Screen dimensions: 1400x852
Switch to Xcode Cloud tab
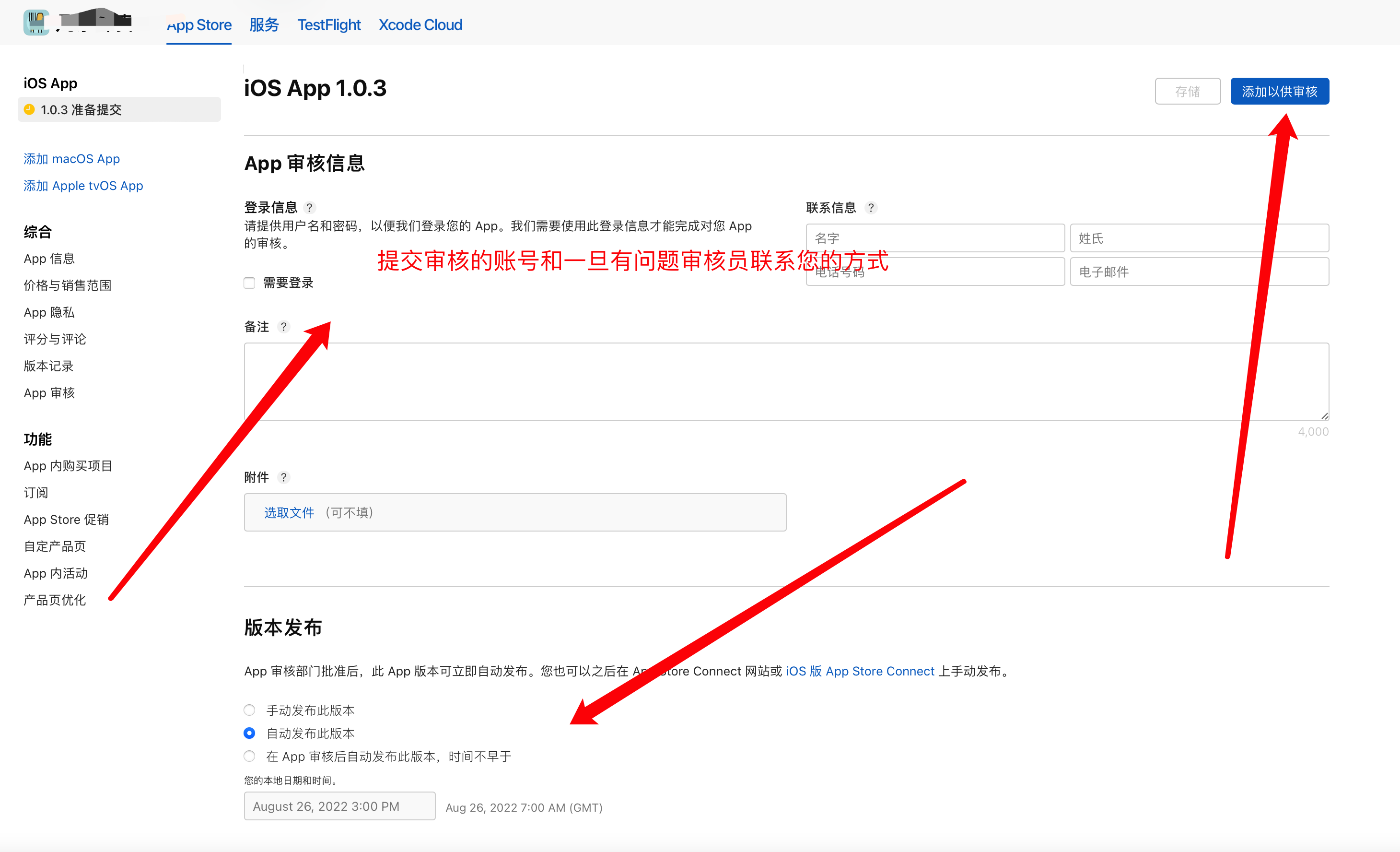(x=420, y=25)
